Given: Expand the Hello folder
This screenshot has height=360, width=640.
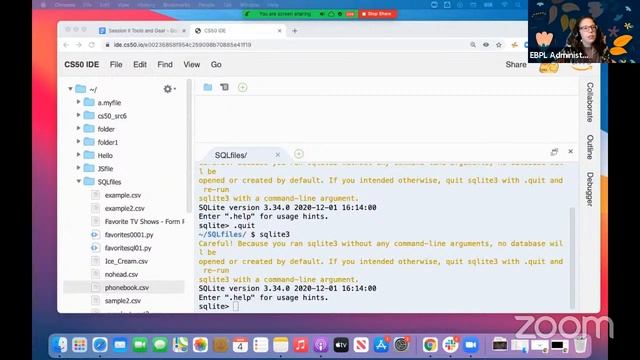Looking at the screenshot, I should [x=78, y=155].
